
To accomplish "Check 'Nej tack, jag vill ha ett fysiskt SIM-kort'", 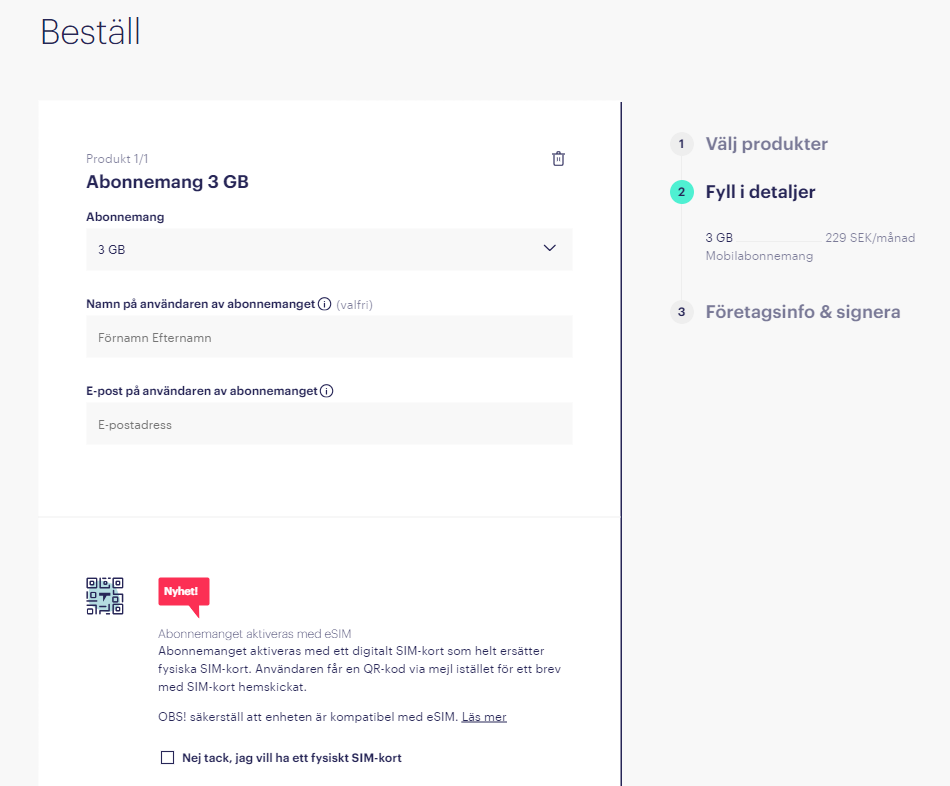I will (167, 758).
